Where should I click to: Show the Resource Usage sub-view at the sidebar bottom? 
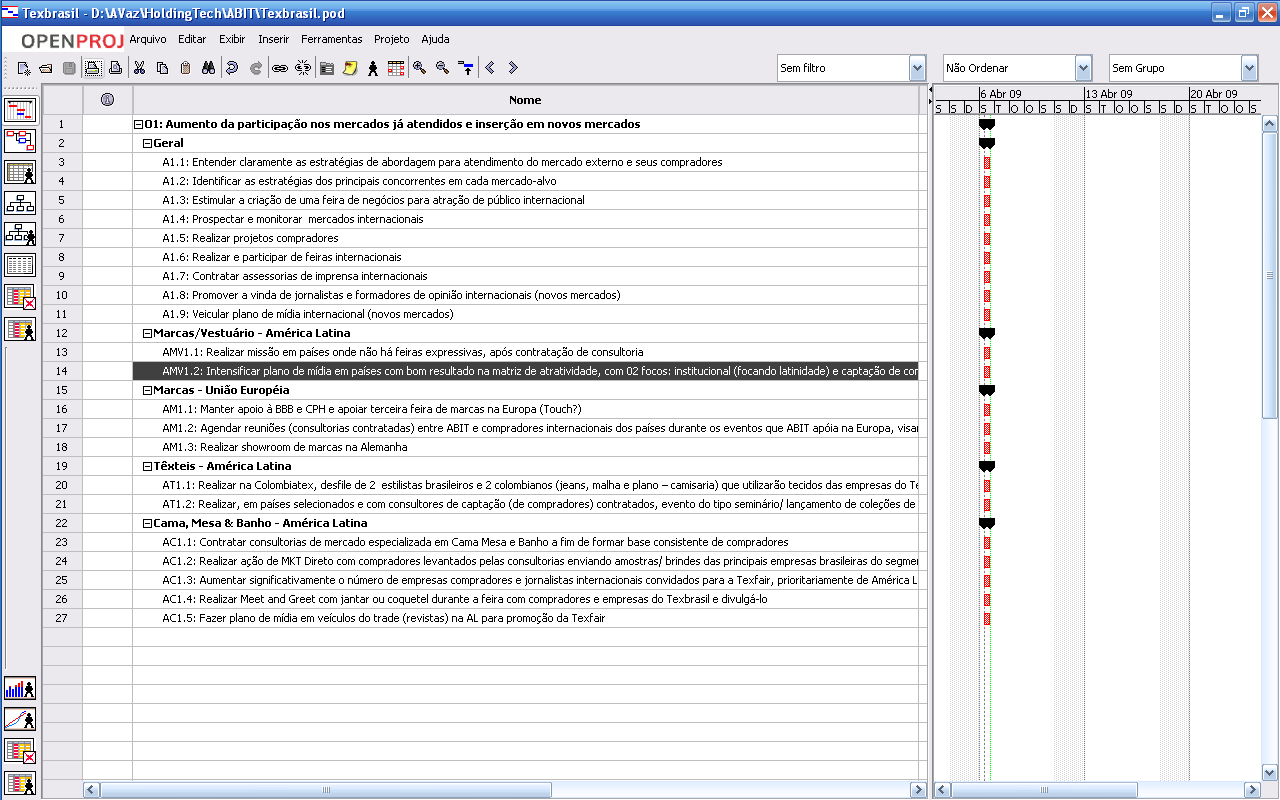coord(20,782)
